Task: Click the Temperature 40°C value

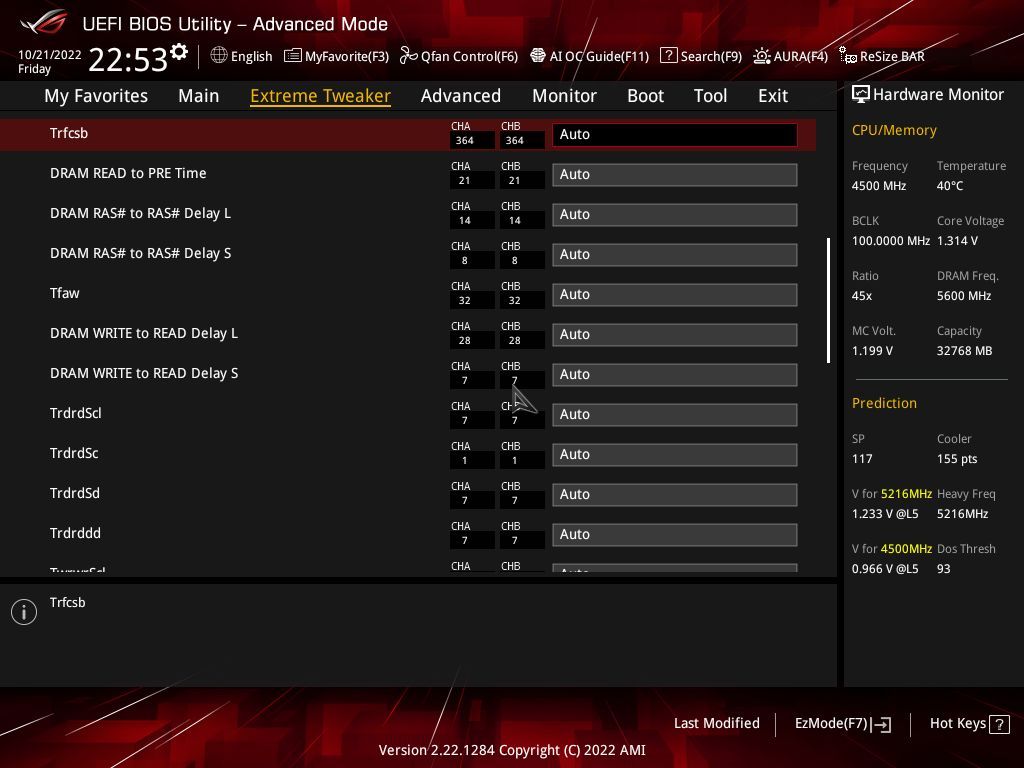Action: [950, 186]
